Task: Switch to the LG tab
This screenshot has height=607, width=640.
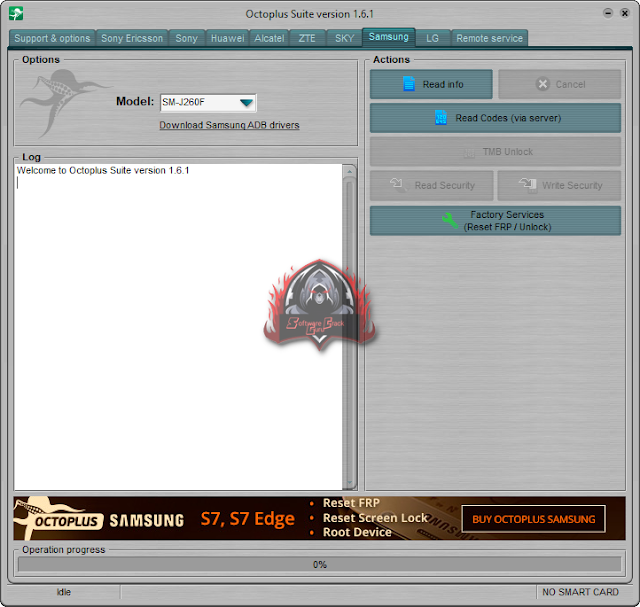Action: pos(433,38)
